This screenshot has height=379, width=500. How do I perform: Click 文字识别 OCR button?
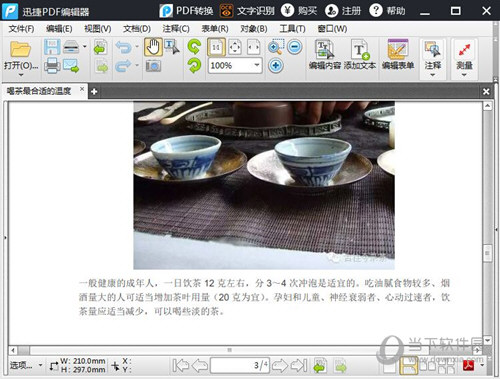(247, 11)
